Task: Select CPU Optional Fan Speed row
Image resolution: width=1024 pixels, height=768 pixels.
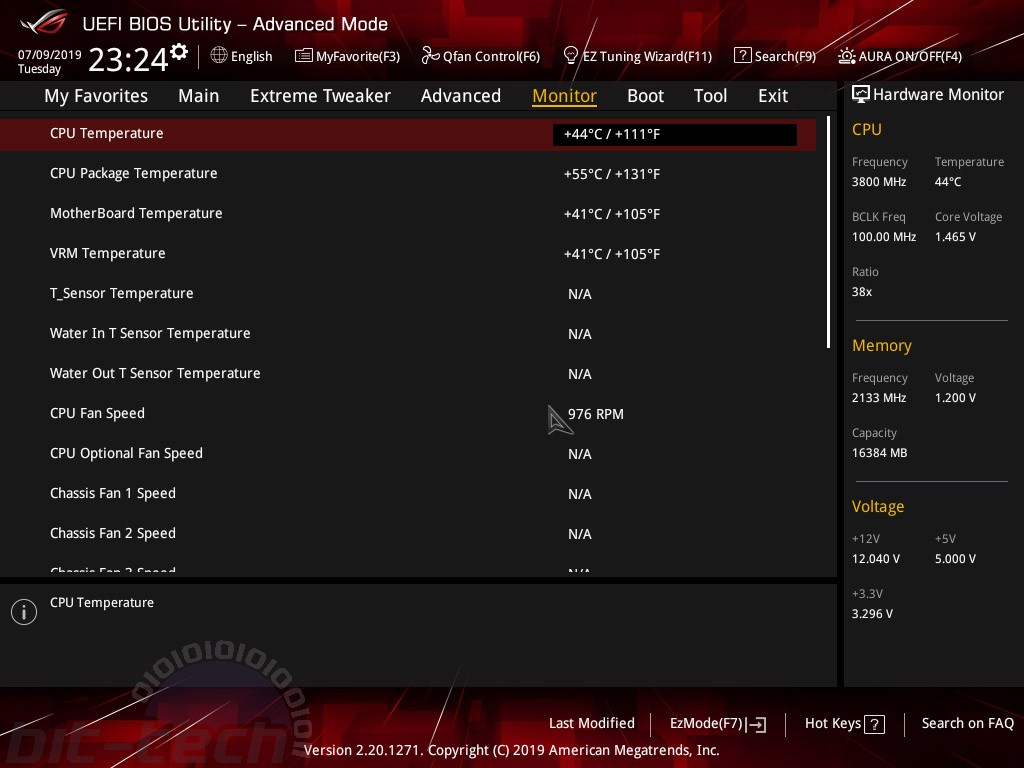Action: [x=408, y=454]
